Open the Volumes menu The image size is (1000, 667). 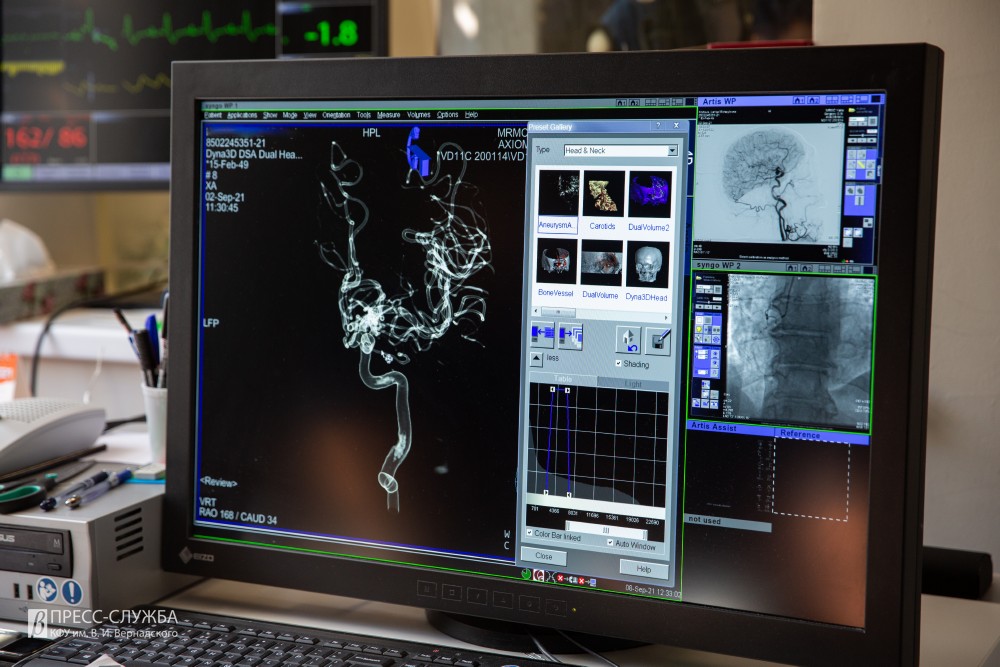click(x=418, y=115)
